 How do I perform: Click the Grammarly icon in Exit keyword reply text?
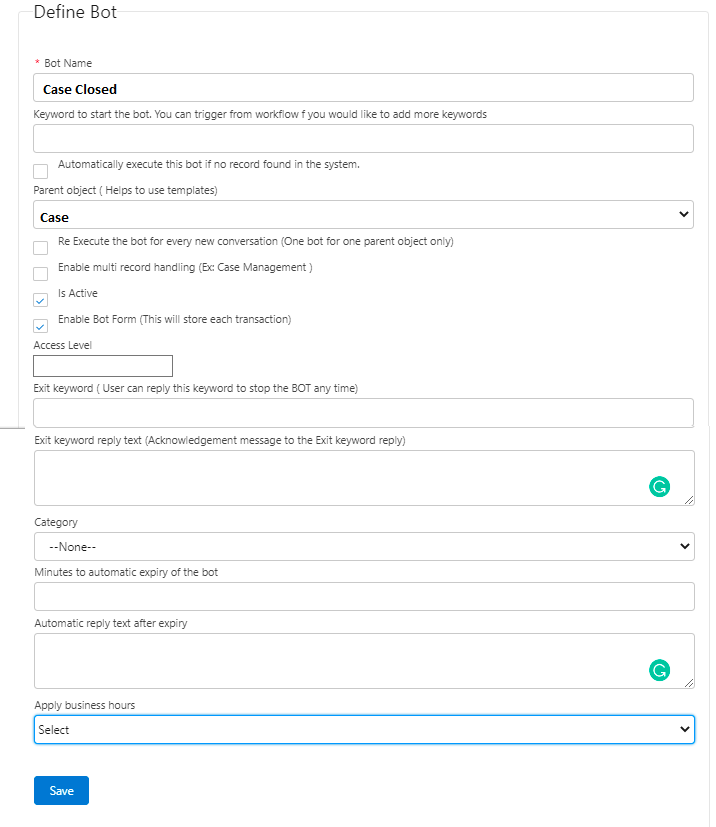pos(659,487)
